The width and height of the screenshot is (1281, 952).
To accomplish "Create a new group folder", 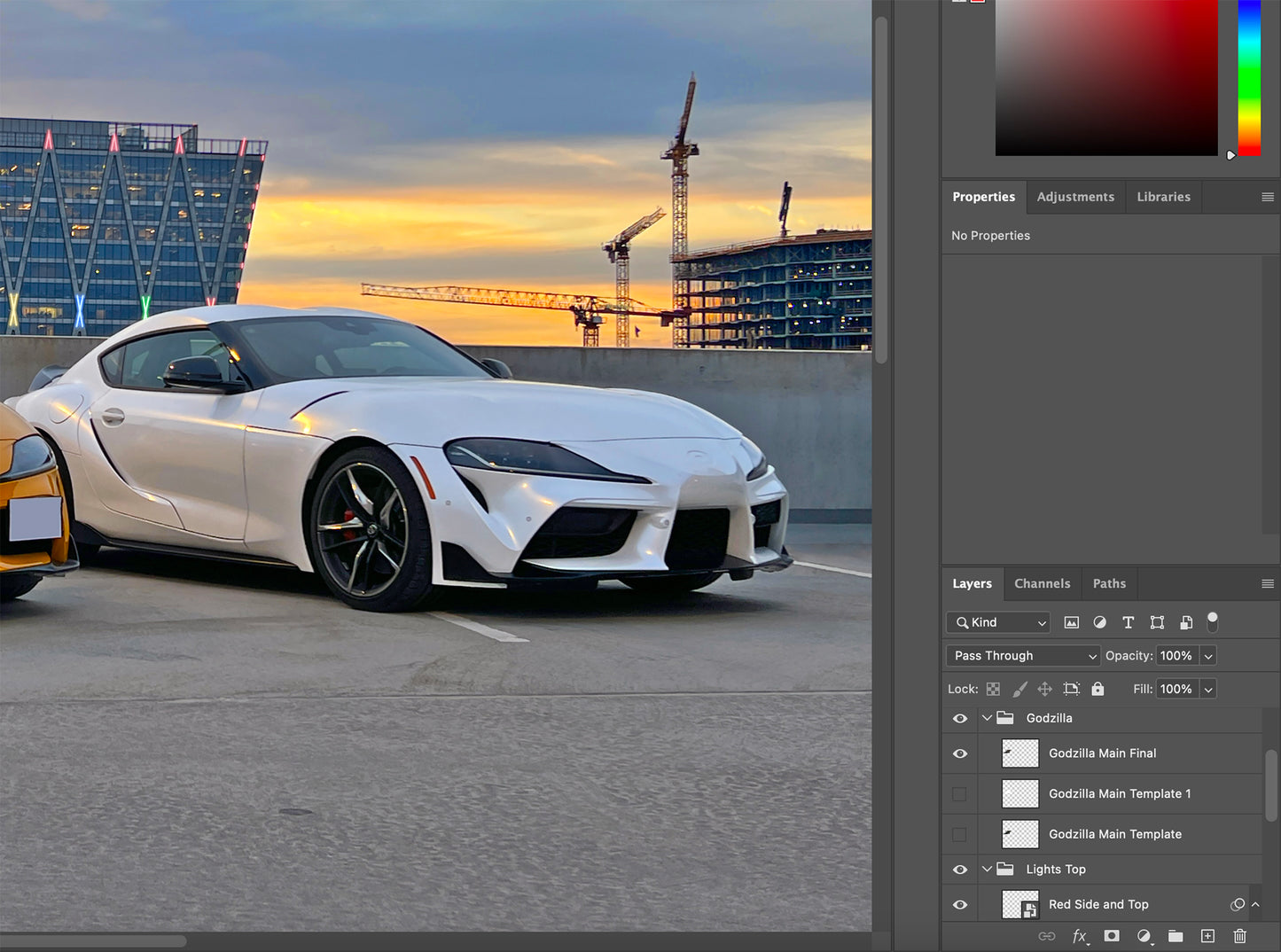I will point(1176,936).
